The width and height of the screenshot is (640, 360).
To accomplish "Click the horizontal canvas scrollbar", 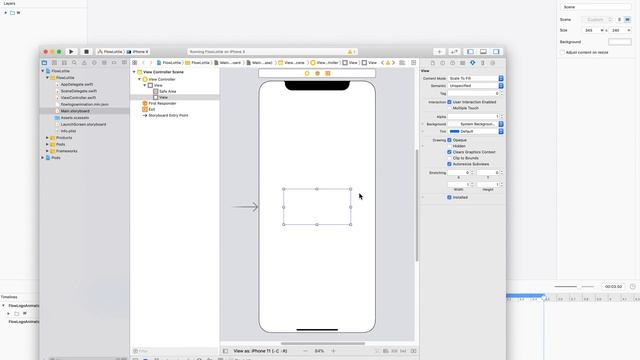I will coord(322,344).
